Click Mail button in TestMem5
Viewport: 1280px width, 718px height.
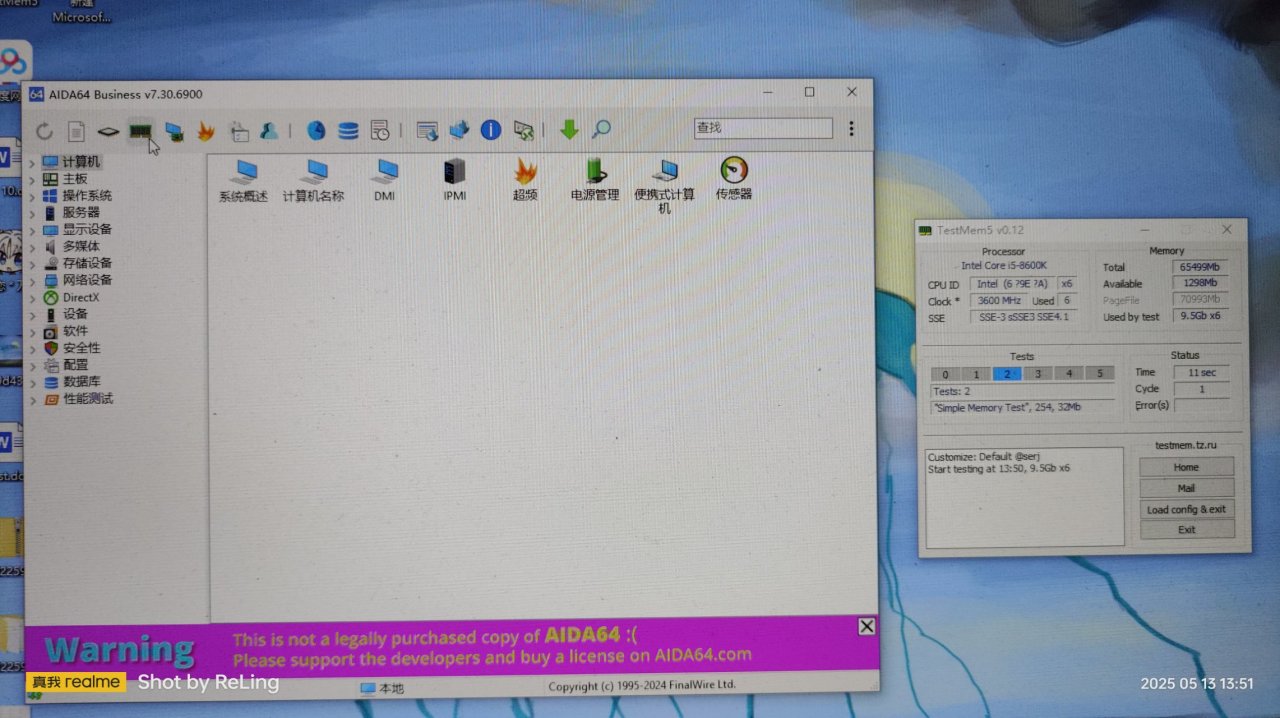click(x=1186, y=488)
